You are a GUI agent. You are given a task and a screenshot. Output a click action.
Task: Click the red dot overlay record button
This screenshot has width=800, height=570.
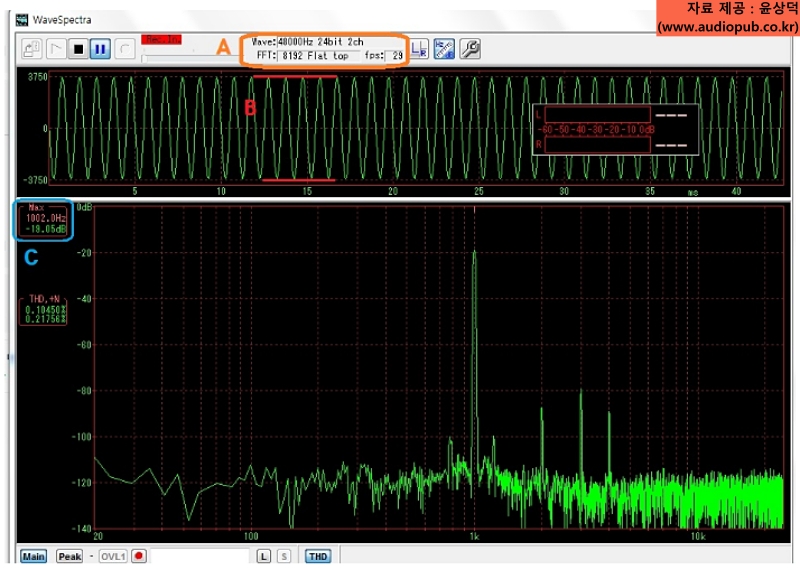click(x=139, y=556)
